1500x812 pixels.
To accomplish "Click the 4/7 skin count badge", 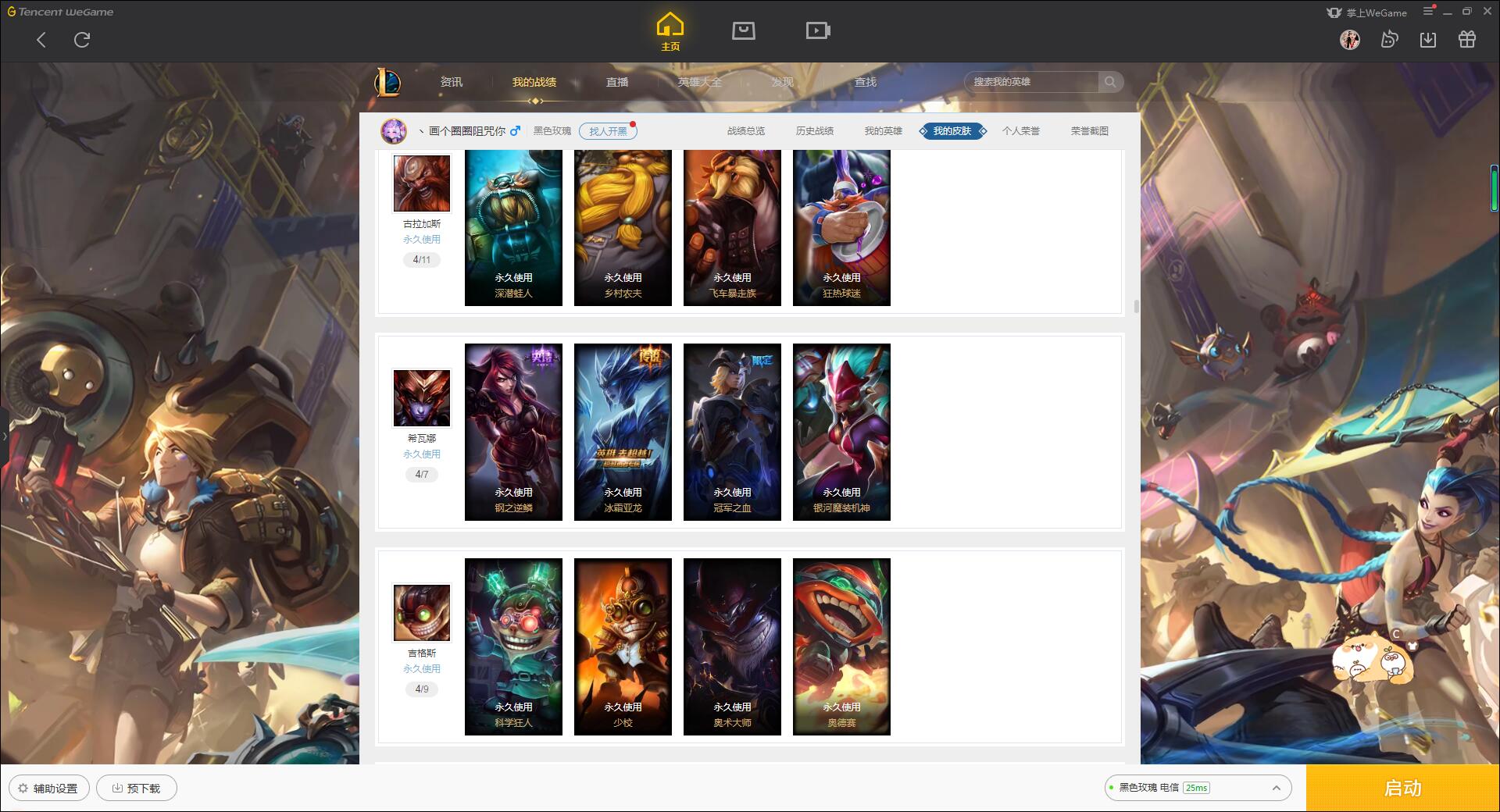I will pyautogui.click(x=422, y=475).
